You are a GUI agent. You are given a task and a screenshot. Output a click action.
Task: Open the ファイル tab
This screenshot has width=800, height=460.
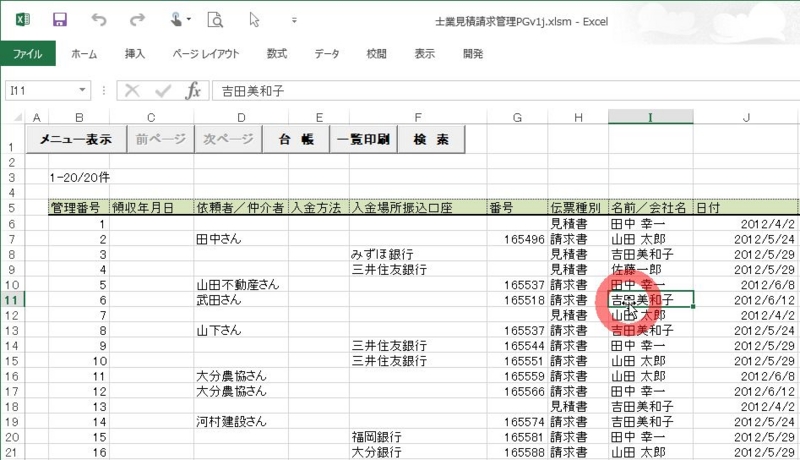pos(28,54)
